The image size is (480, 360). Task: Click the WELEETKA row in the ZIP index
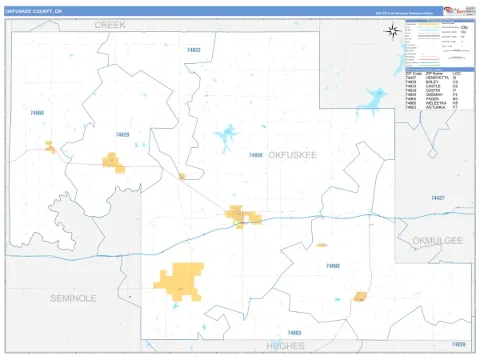pos(440,103)
